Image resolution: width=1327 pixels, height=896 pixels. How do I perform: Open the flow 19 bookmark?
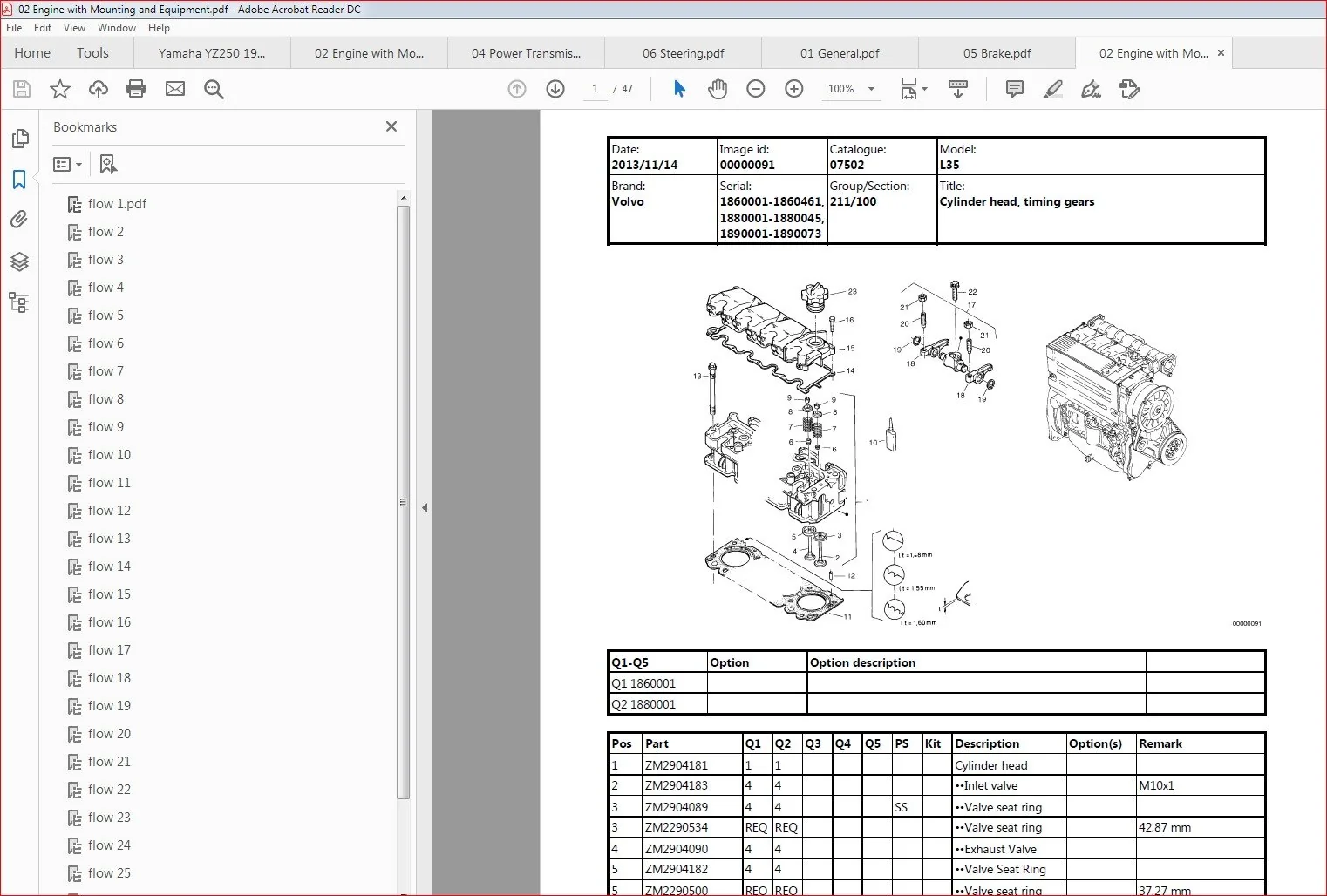109,706
